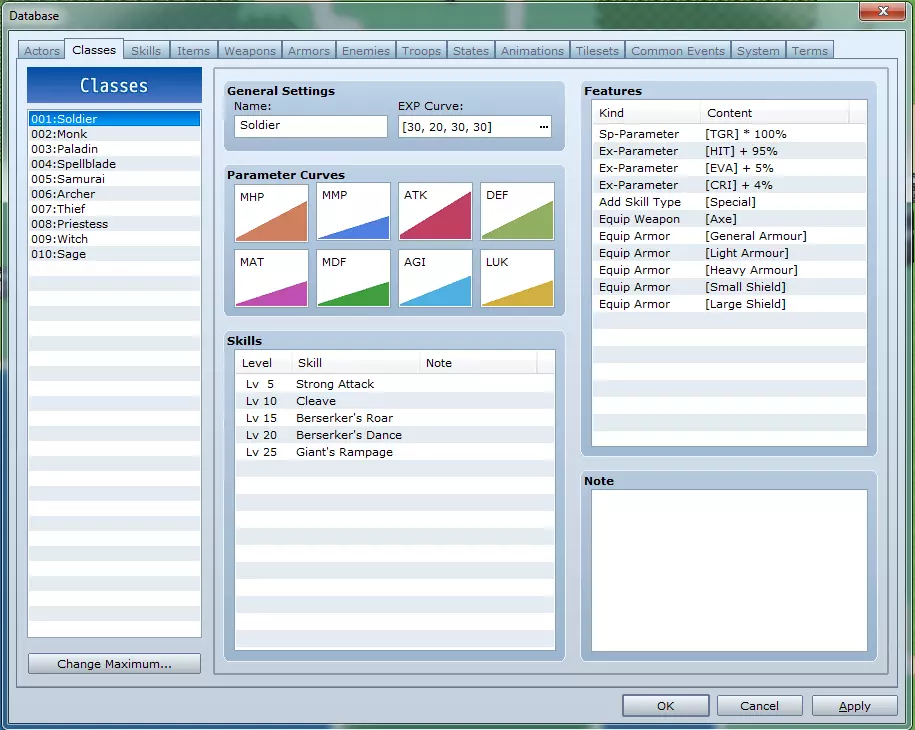Confirm with the OK button
Viewport: 915px width, 730px height.
[665, 706]
